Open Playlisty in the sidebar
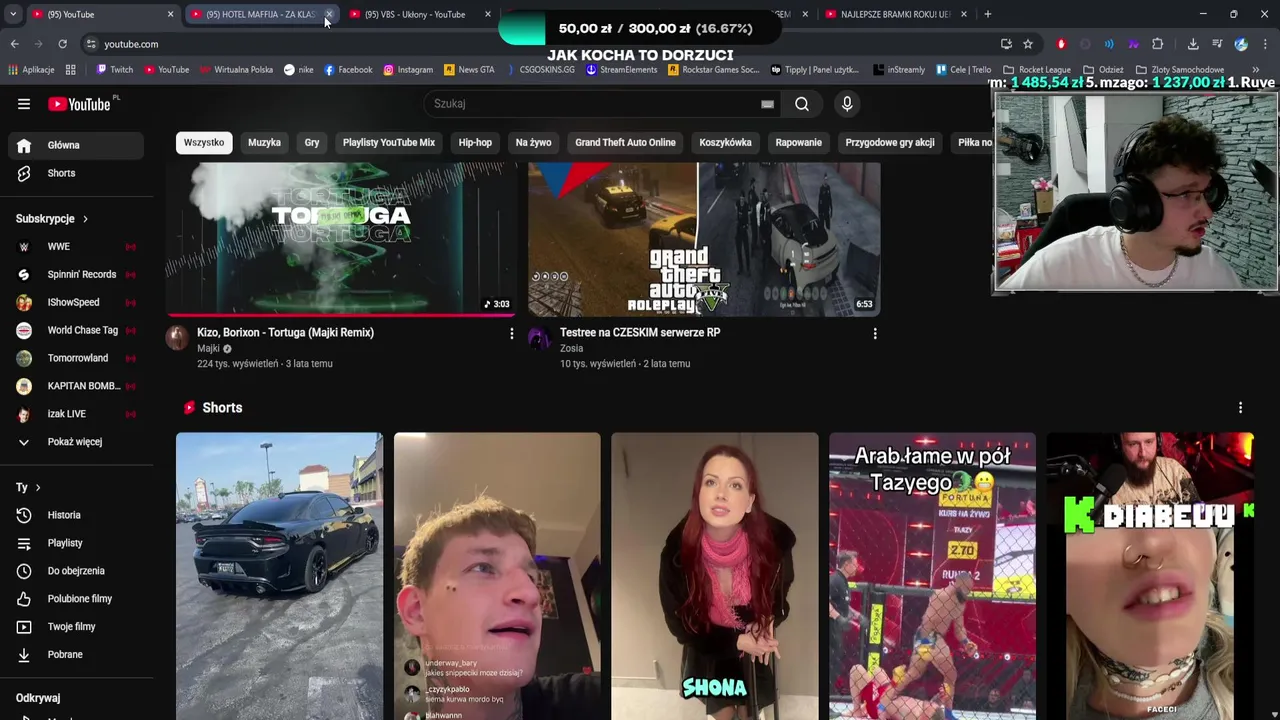 click(x=76, y=543)
